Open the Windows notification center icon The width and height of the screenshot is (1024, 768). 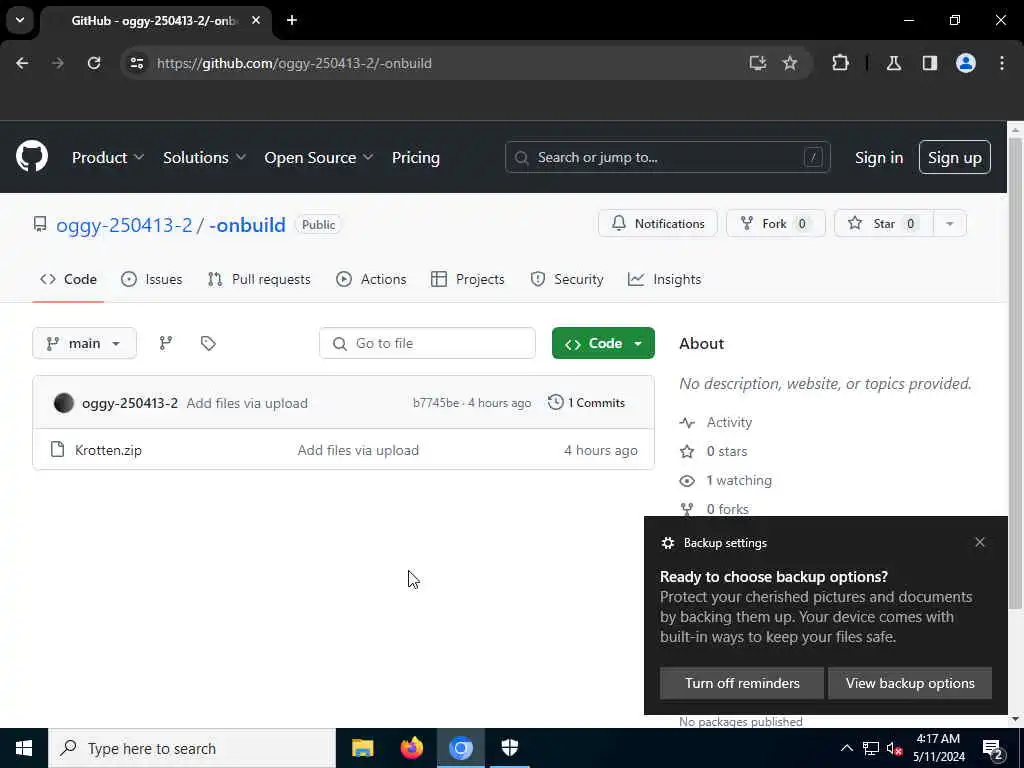(x=993, y=749)
